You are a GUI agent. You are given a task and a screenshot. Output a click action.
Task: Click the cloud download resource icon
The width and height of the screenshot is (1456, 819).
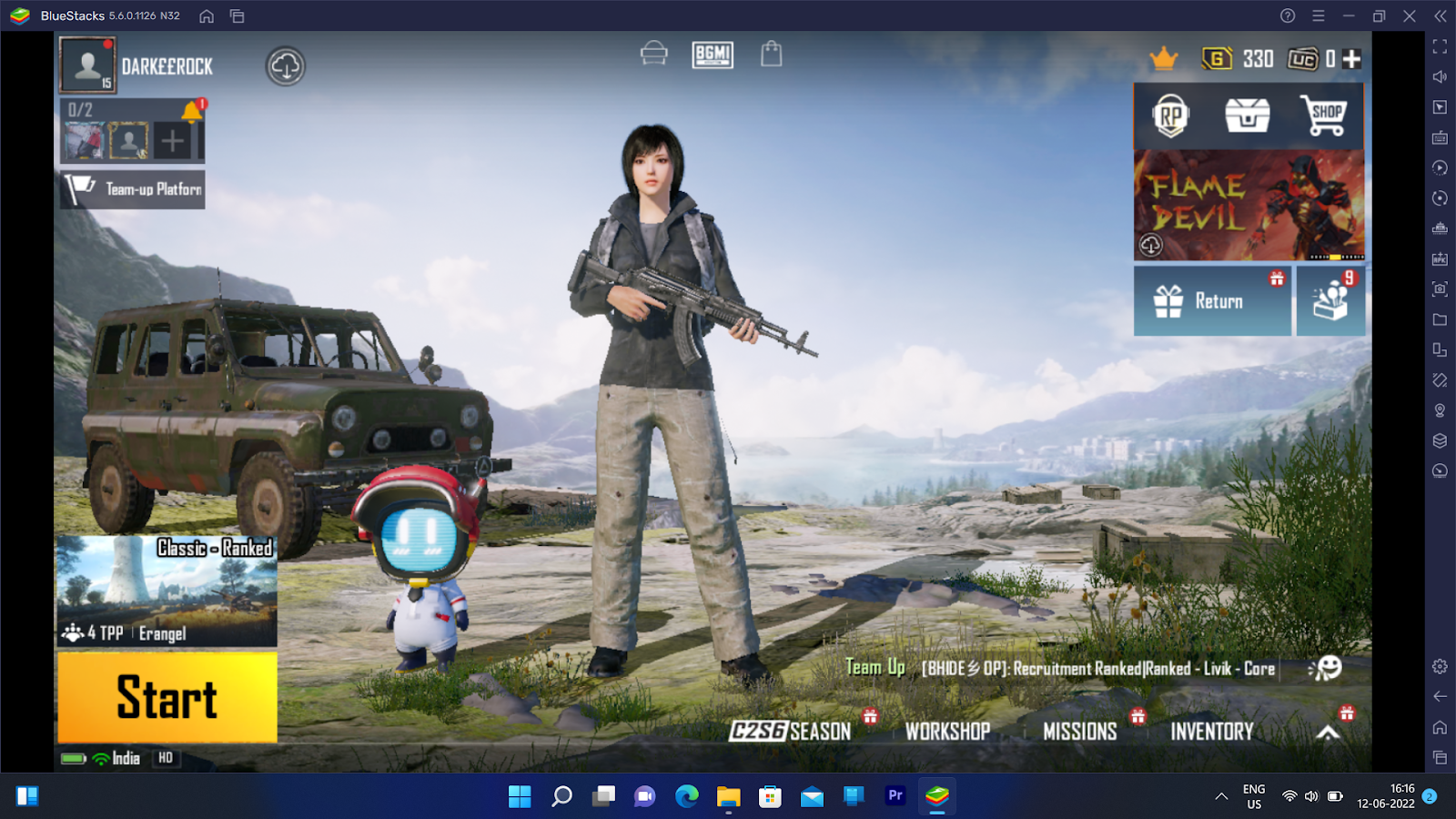pos(286,66)
